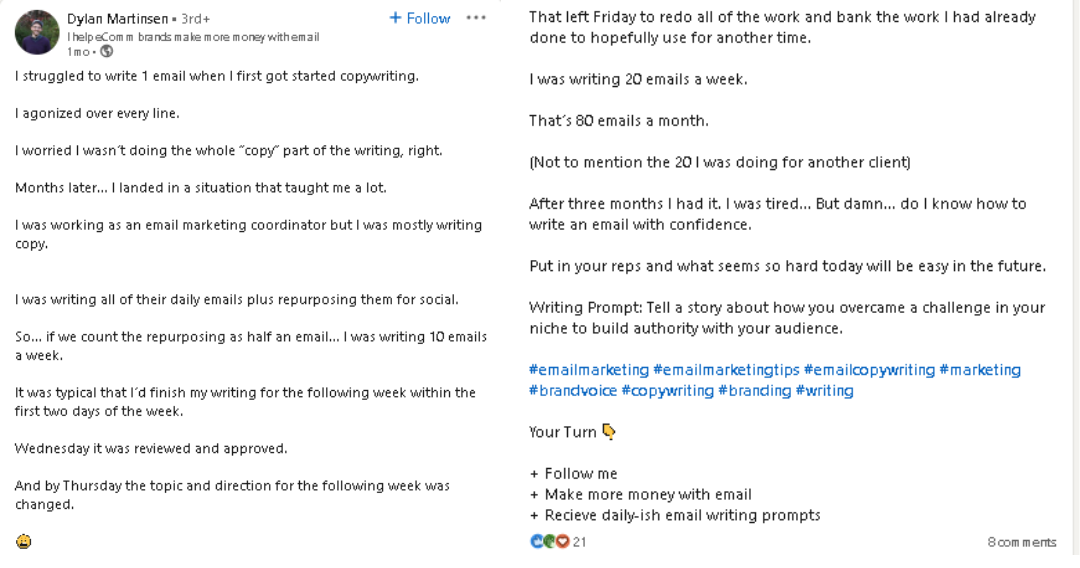Screen dimensions: 1080x568
Task: Open the three-dot post options menu
Action: tap(476, 18)
